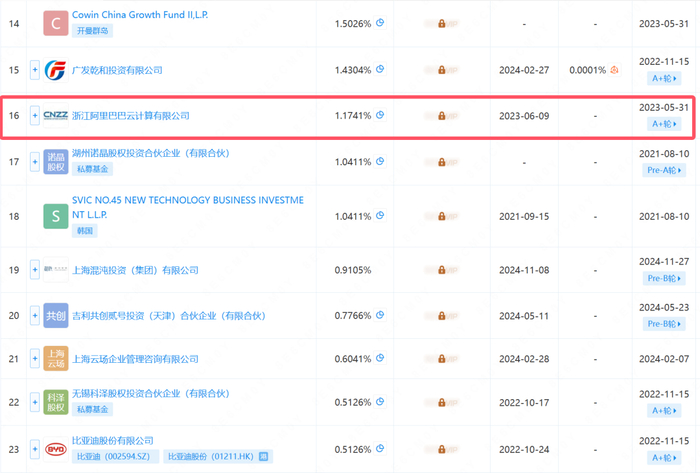Click VIP lock icon in 吉利共创 row

tap(442, 316)
